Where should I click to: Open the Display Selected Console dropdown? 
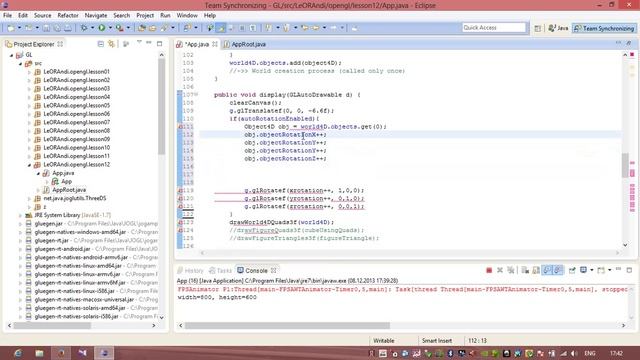pyautogui.click(x=591, y=270)
